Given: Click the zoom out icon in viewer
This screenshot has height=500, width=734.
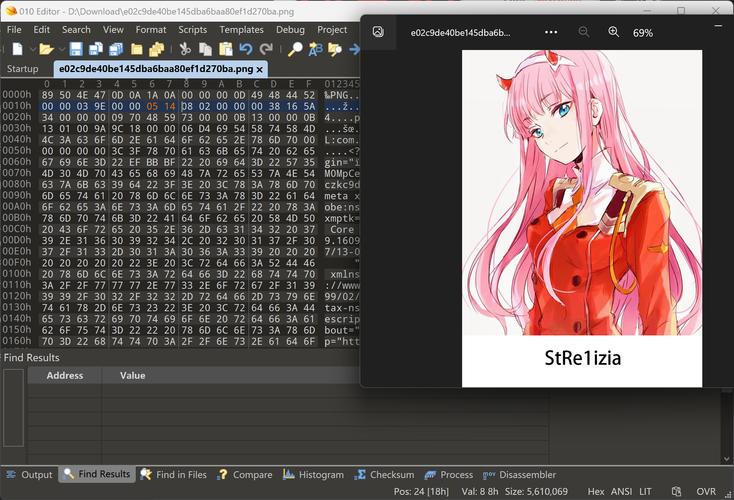Looking at the screenshot, I should [x=583, y=32].
